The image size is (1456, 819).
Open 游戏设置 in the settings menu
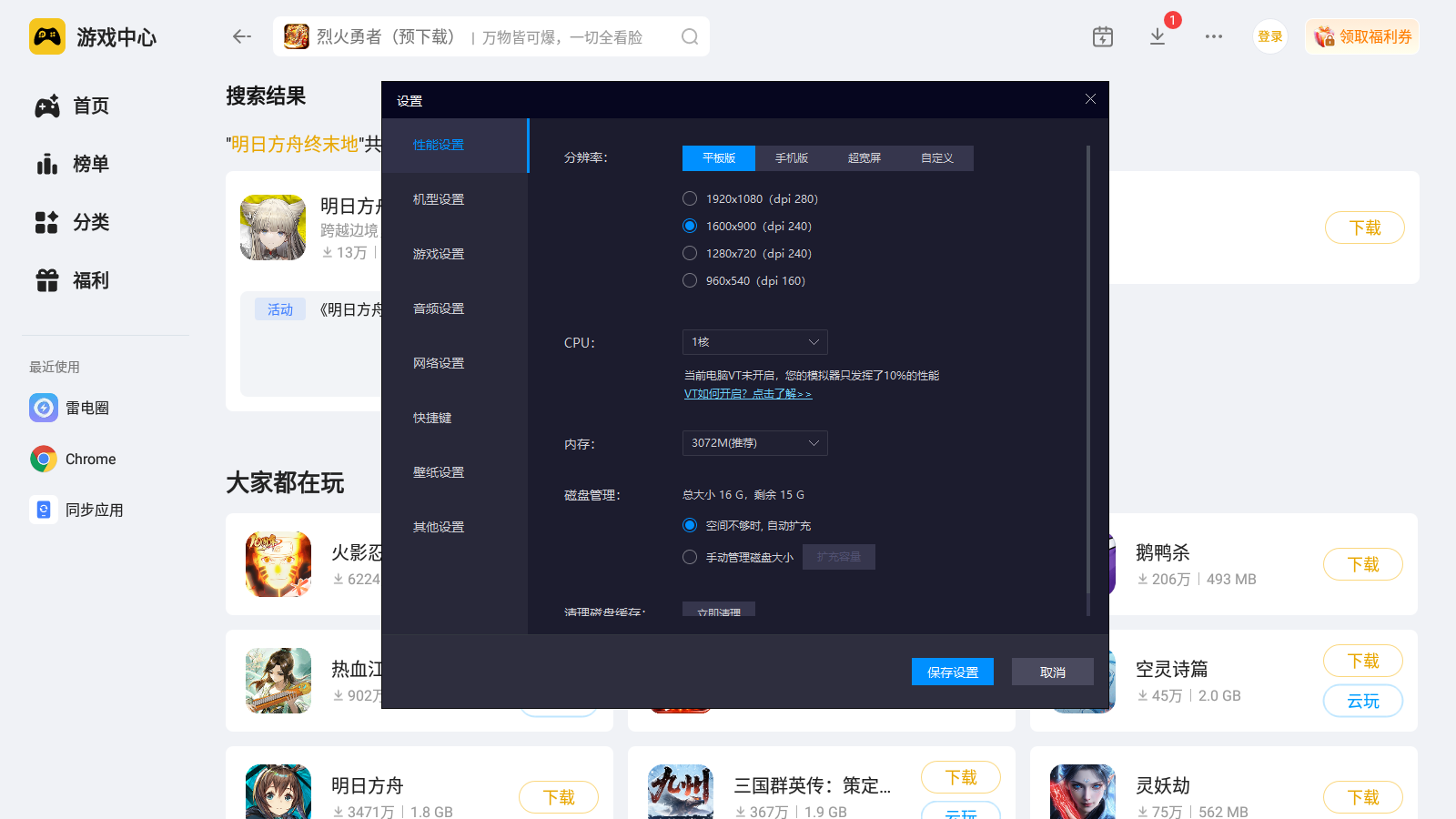(x=455, y=255)
